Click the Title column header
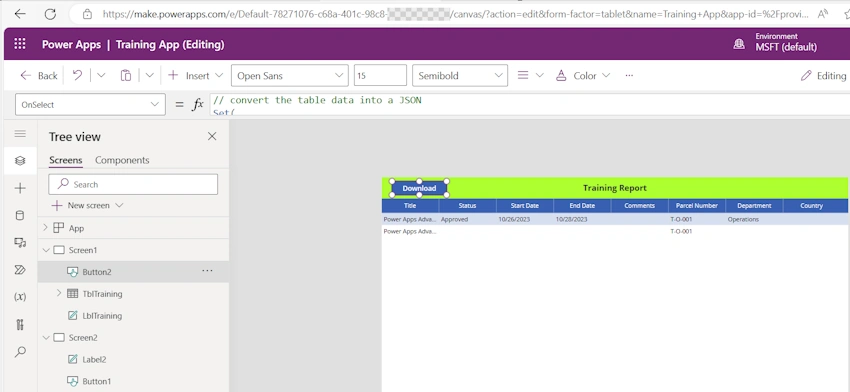 pyautogui.click(x=410, y=205)
